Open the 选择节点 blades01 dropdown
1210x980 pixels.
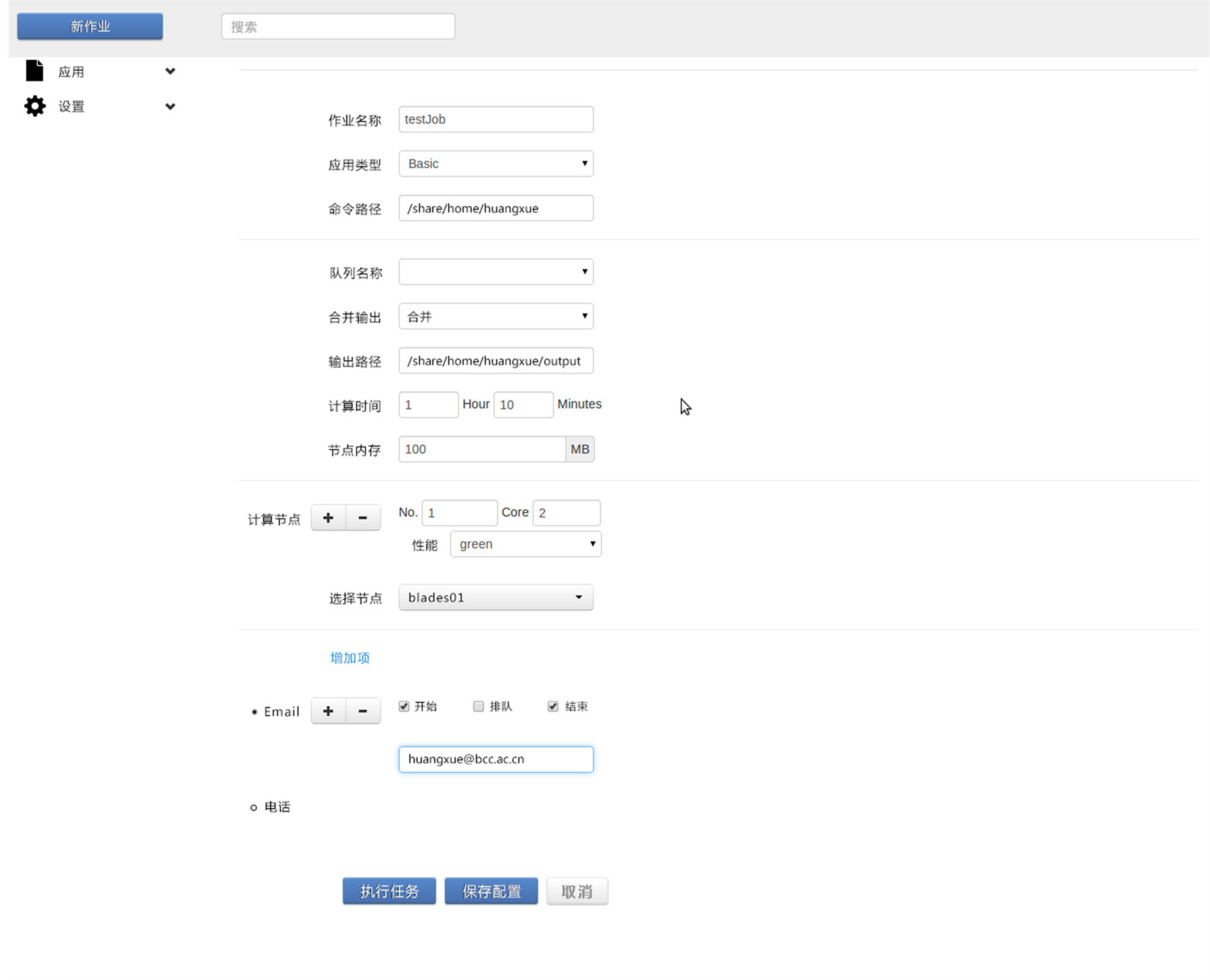pyautogui.click(x=495, y=598)
